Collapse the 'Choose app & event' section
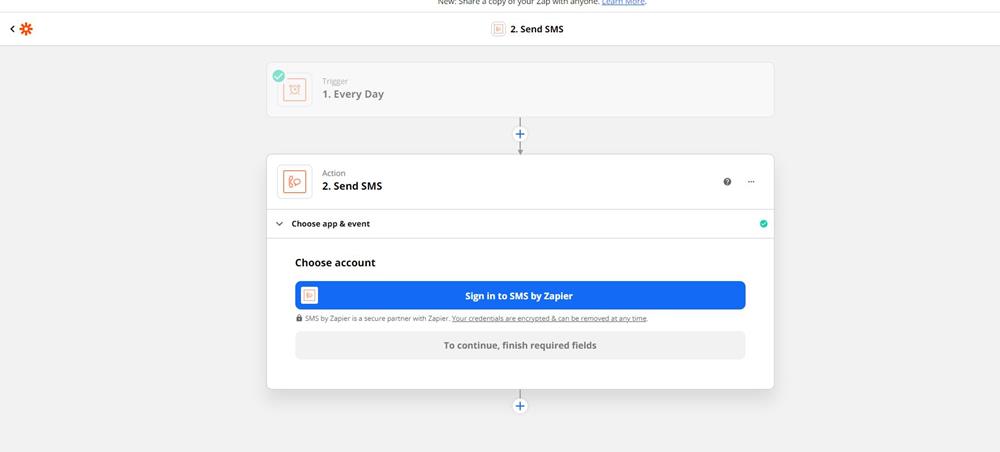The image size is (1000, 452). pos(279,224)
